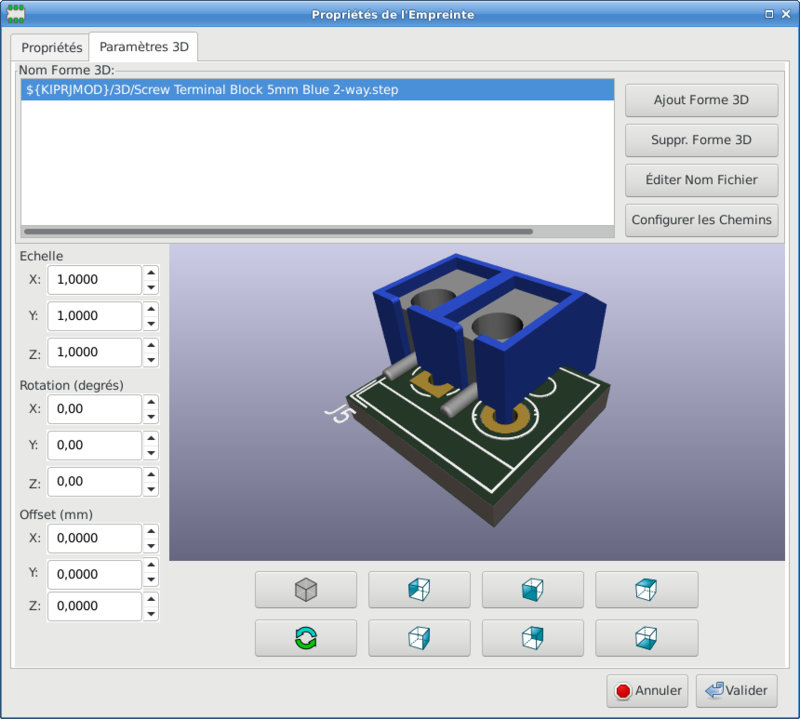Focus the Rotation Y input field
This screenshot has width=800, height=719.
pos(94,445)
